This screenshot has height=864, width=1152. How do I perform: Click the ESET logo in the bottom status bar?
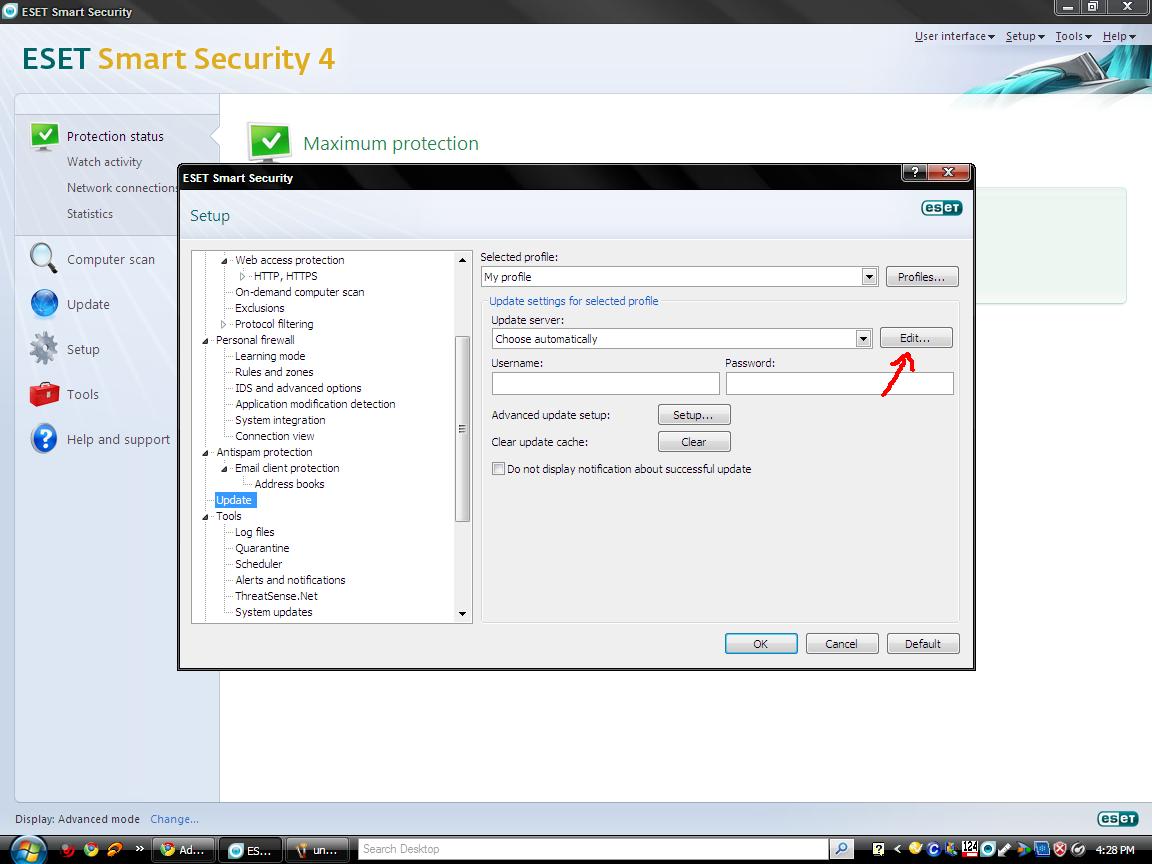(1117, 818)
